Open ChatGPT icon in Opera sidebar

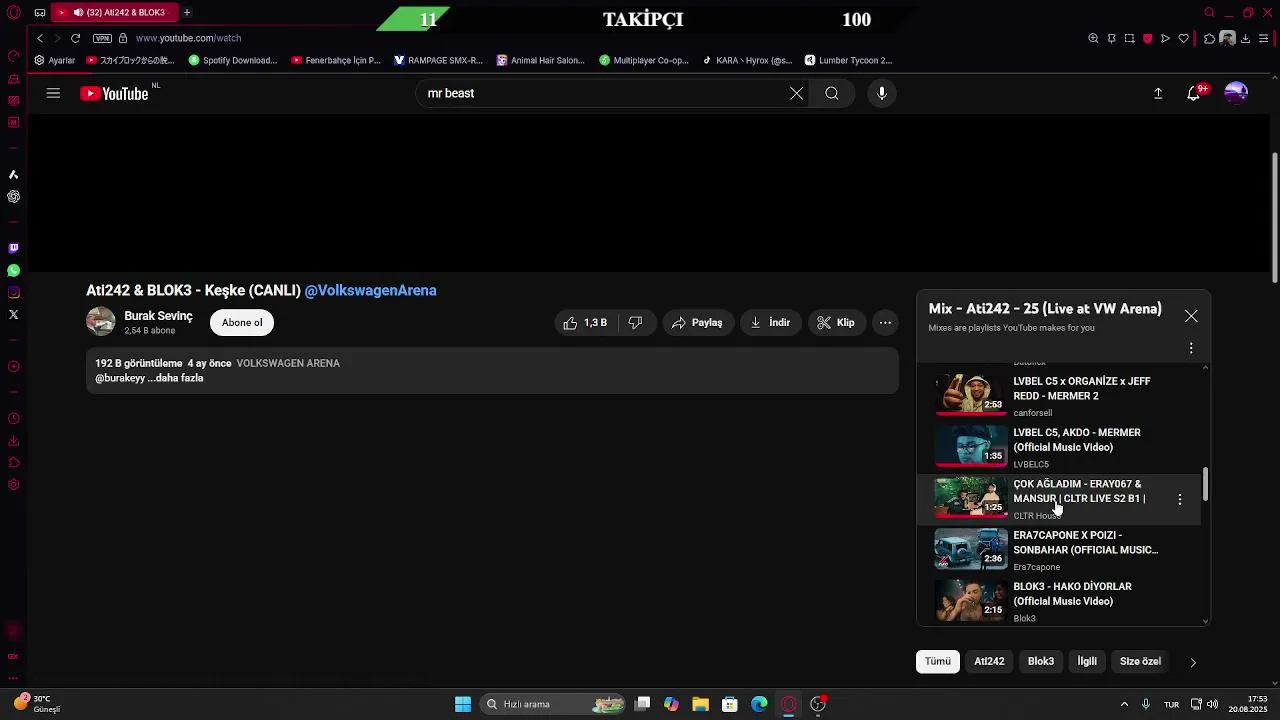coord(13,196)
